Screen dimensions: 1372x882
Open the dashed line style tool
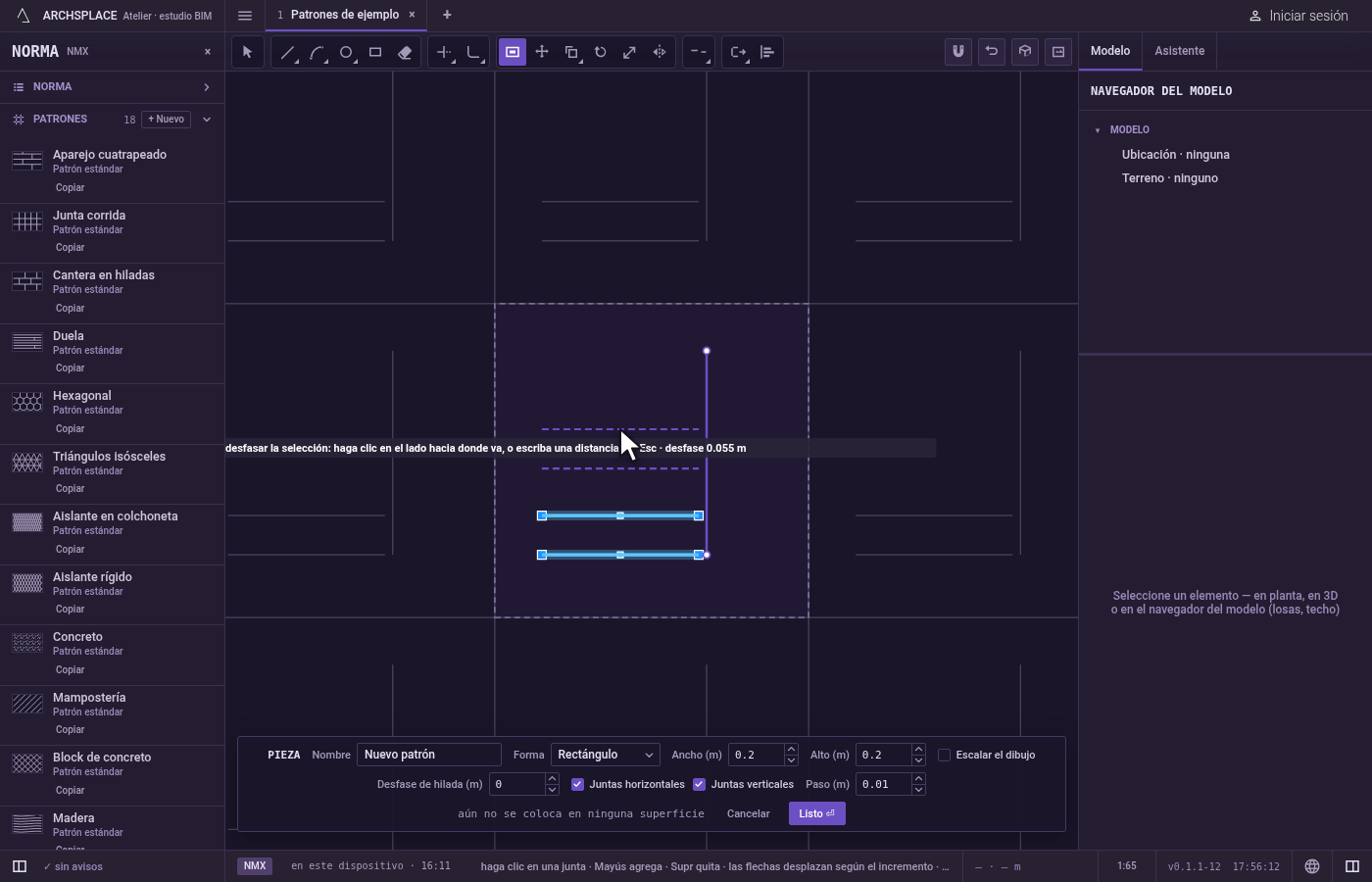point(699,52)
